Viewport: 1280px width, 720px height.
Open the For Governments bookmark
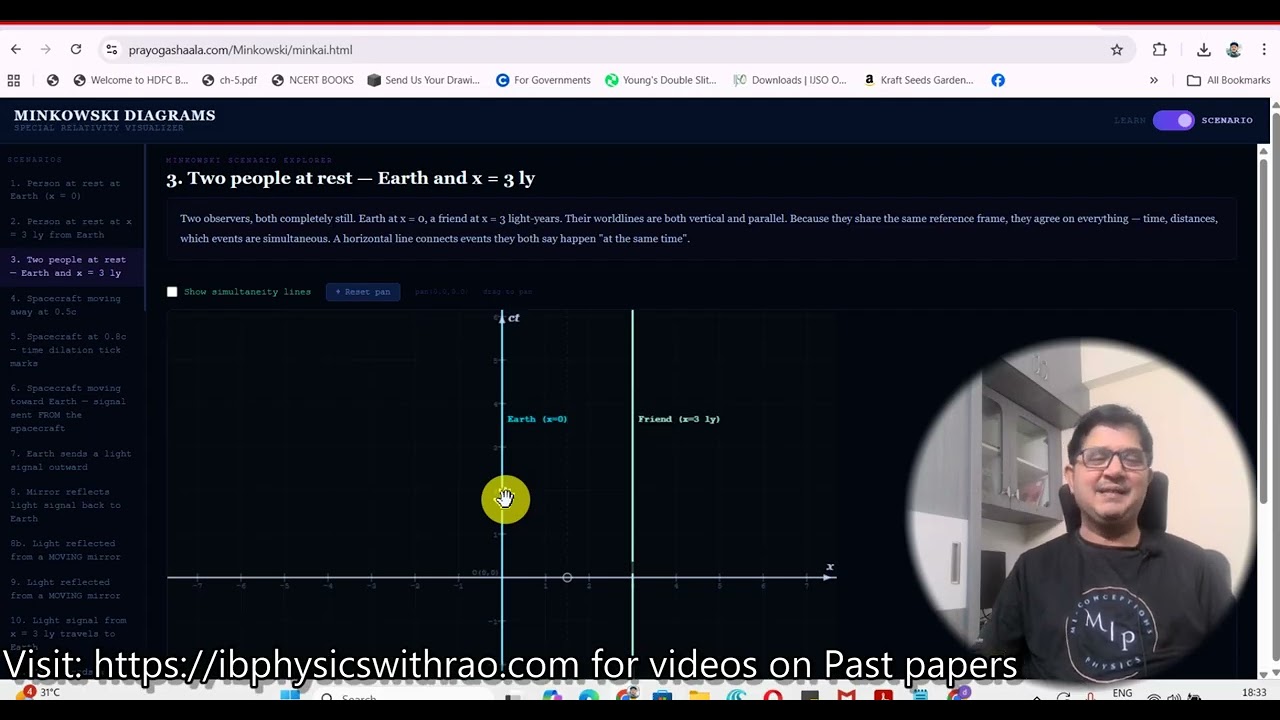click(543, 80)
